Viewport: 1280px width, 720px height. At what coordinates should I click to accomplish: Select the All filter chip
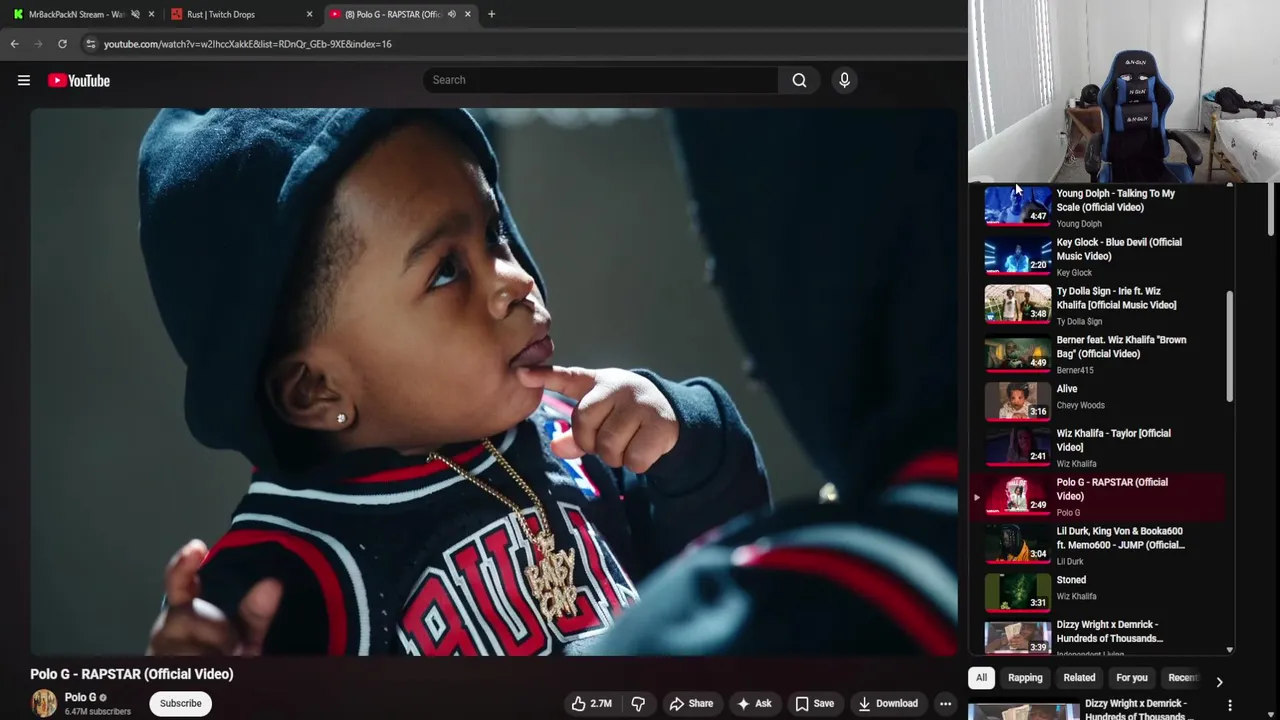(981, 678)
